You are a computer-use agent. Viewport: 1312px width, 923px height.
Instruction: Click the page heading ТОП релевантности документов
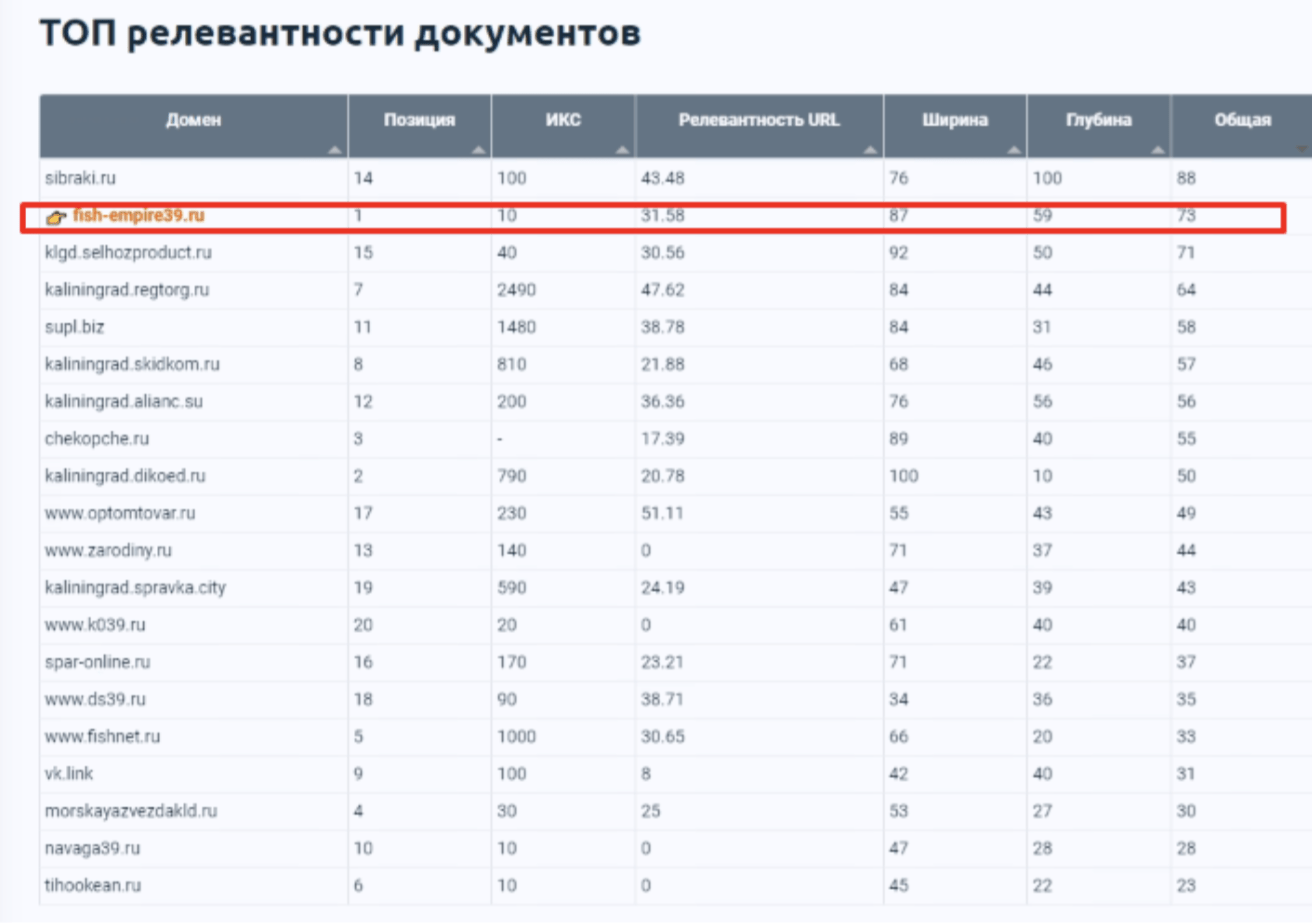tap(340, 33)
